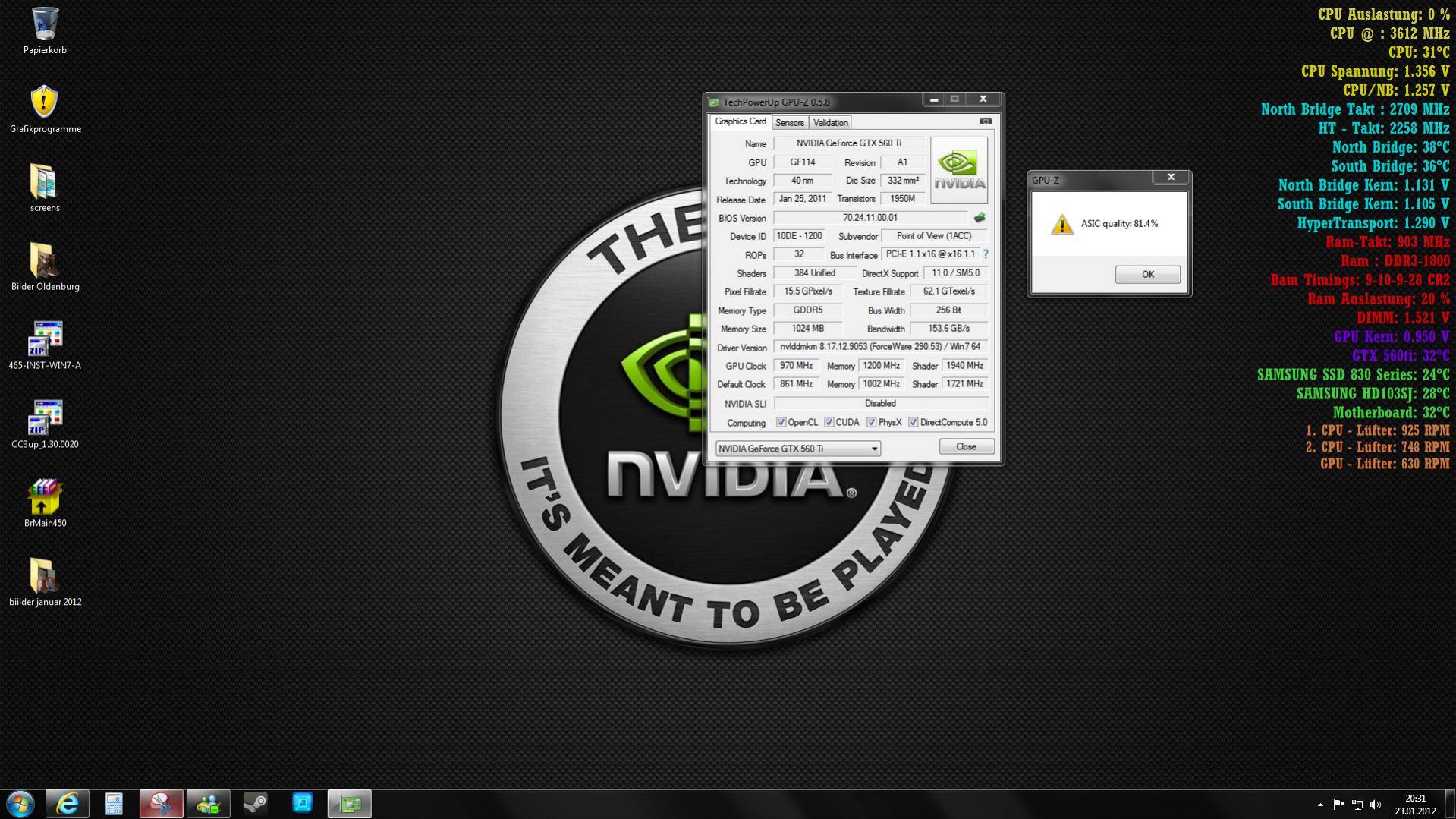
Task: Select the biilder januar 2012 folder
Action: click(44, 575)
